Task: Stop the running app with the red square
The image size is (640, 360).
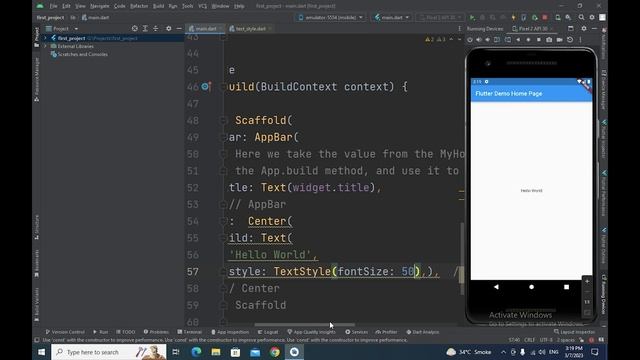Action: pos(545,18)
